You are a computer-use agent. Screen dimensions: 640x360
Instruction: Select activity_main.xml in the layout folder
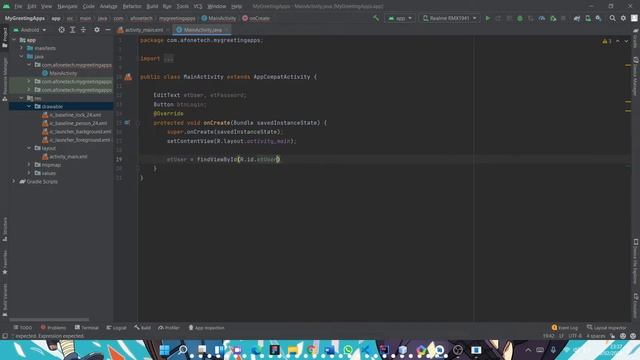tap(68, 157)
